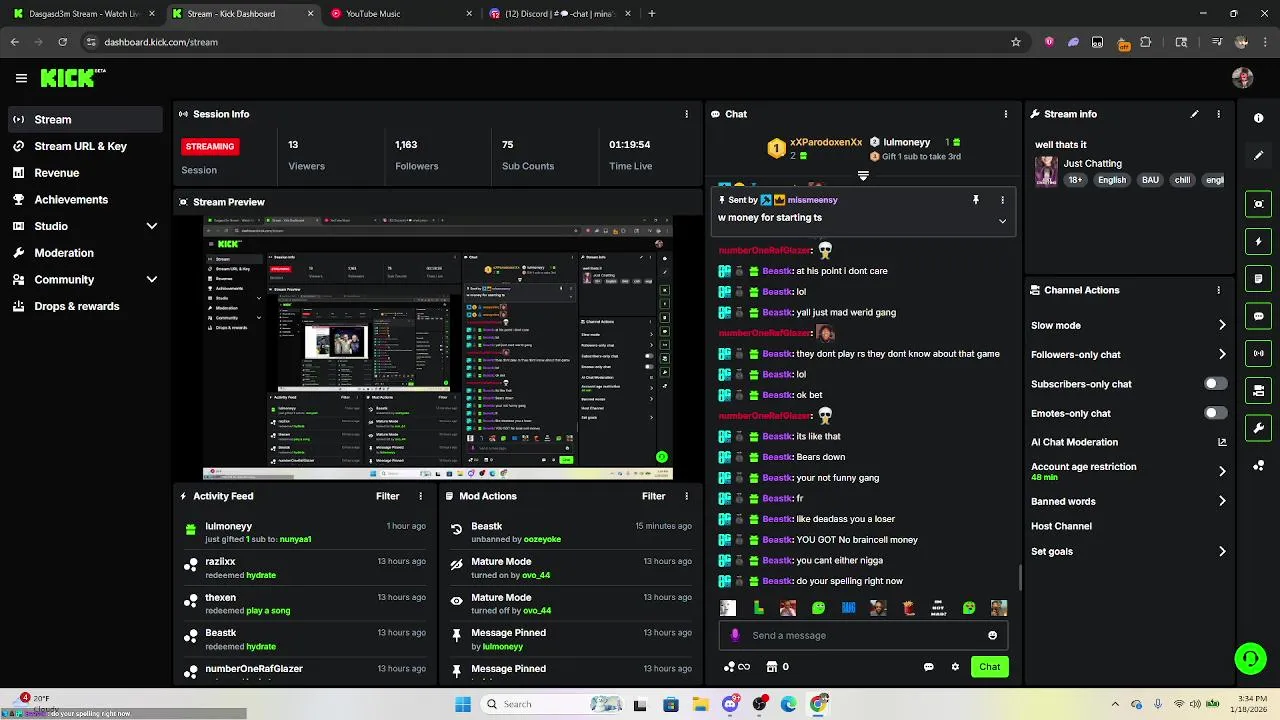Open Followers-only chat options arrow

coord(1222,354)
